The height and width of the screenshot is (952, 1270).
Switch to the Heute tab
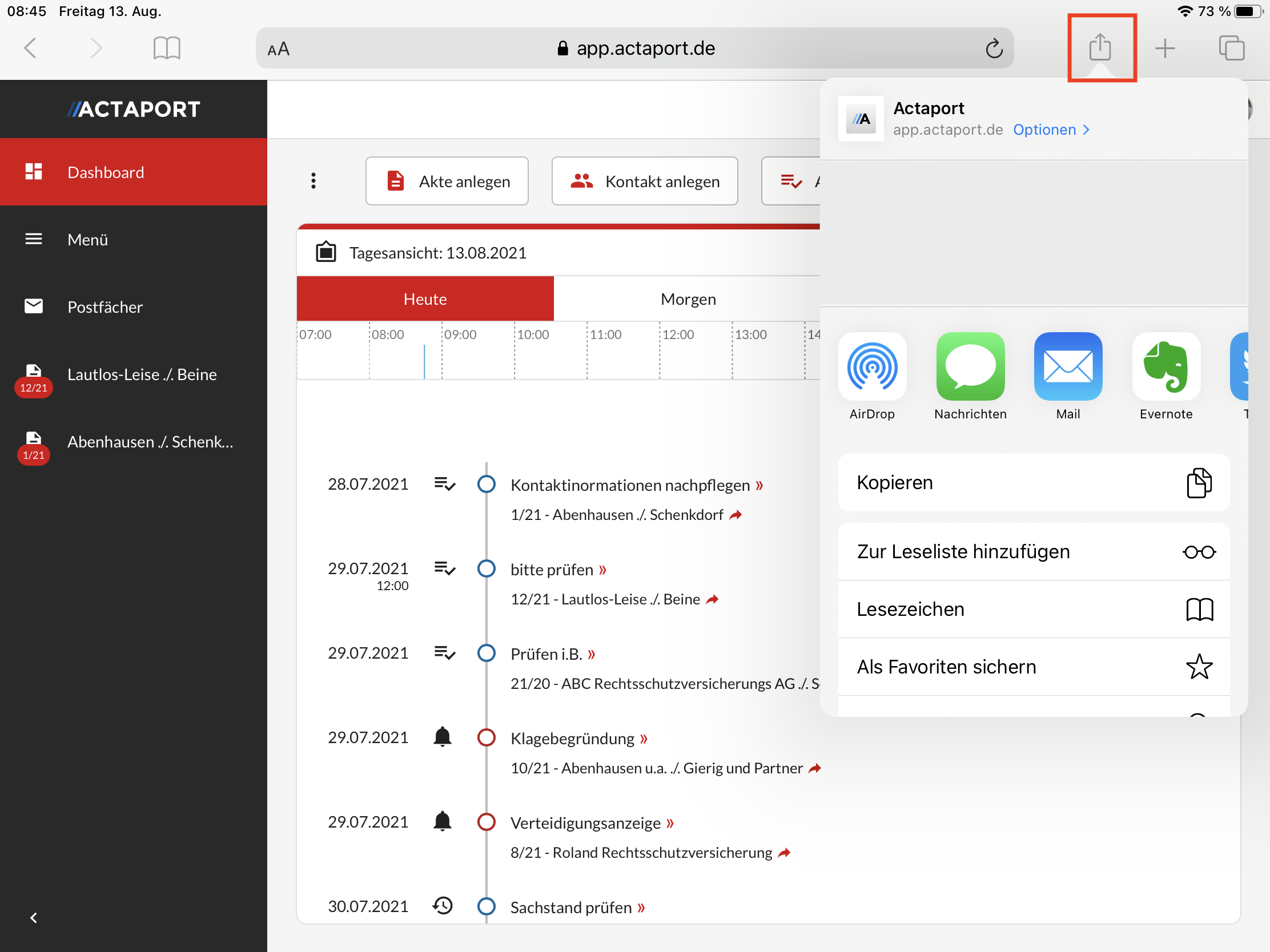point(425,298)
